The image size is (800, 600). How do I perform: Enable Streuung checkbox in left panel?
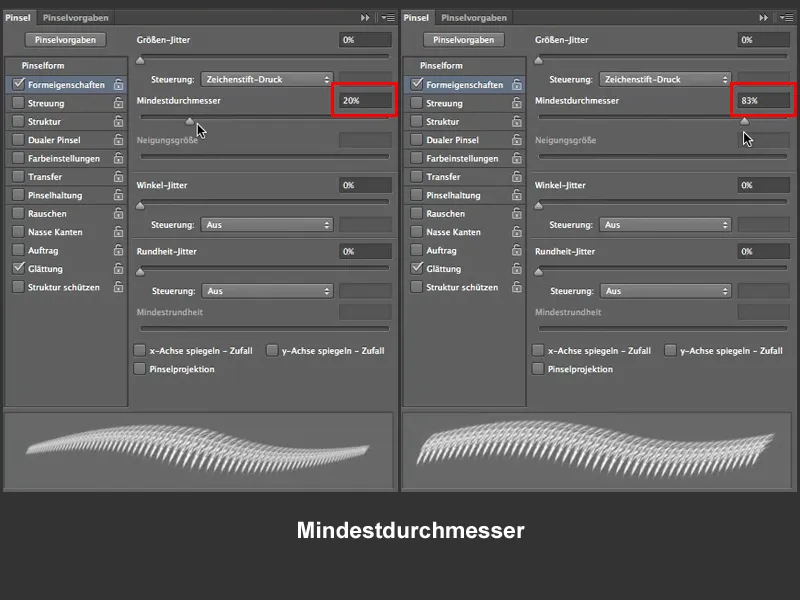[19, 103]
